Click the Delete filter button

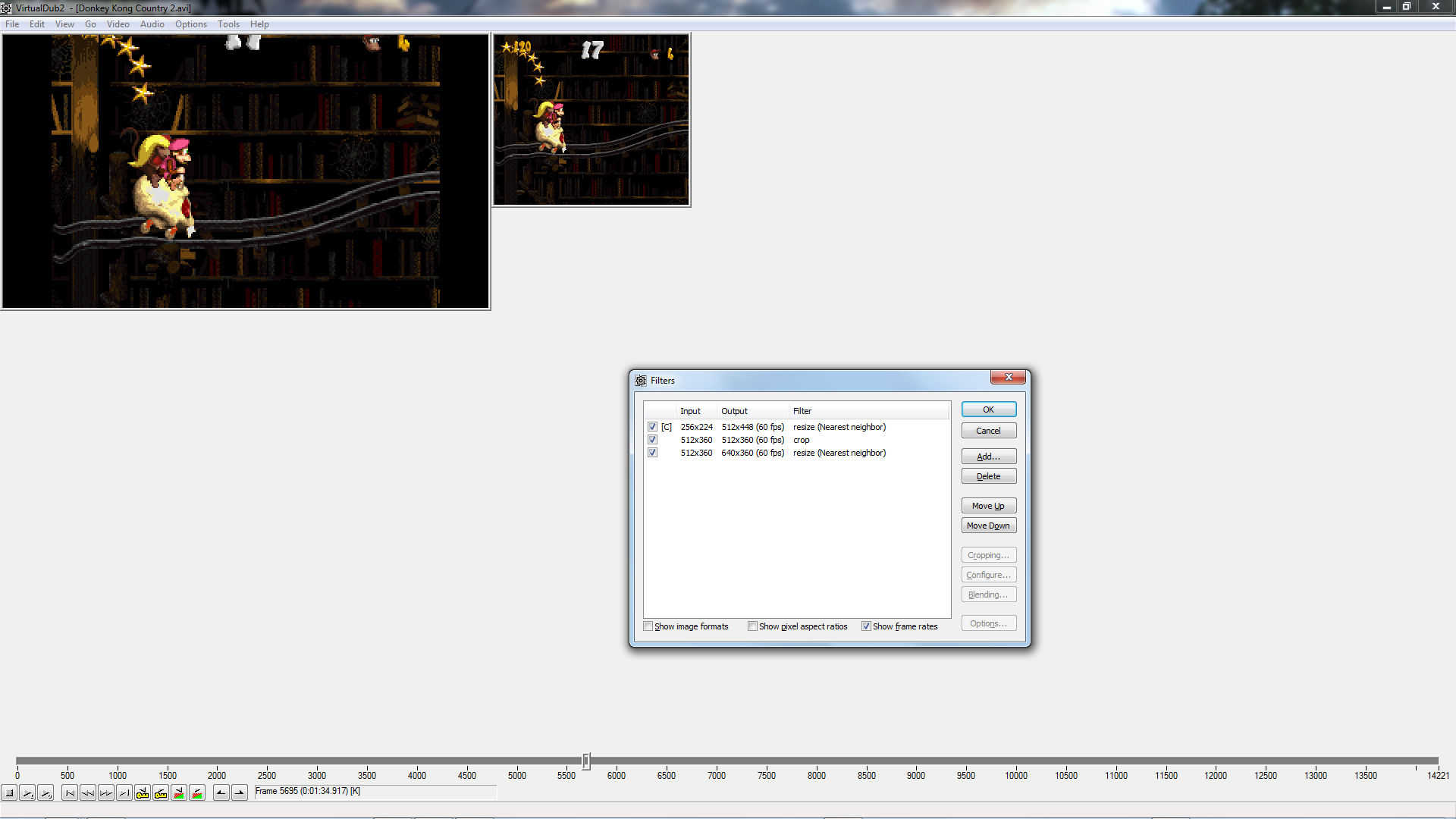point(989,476)
